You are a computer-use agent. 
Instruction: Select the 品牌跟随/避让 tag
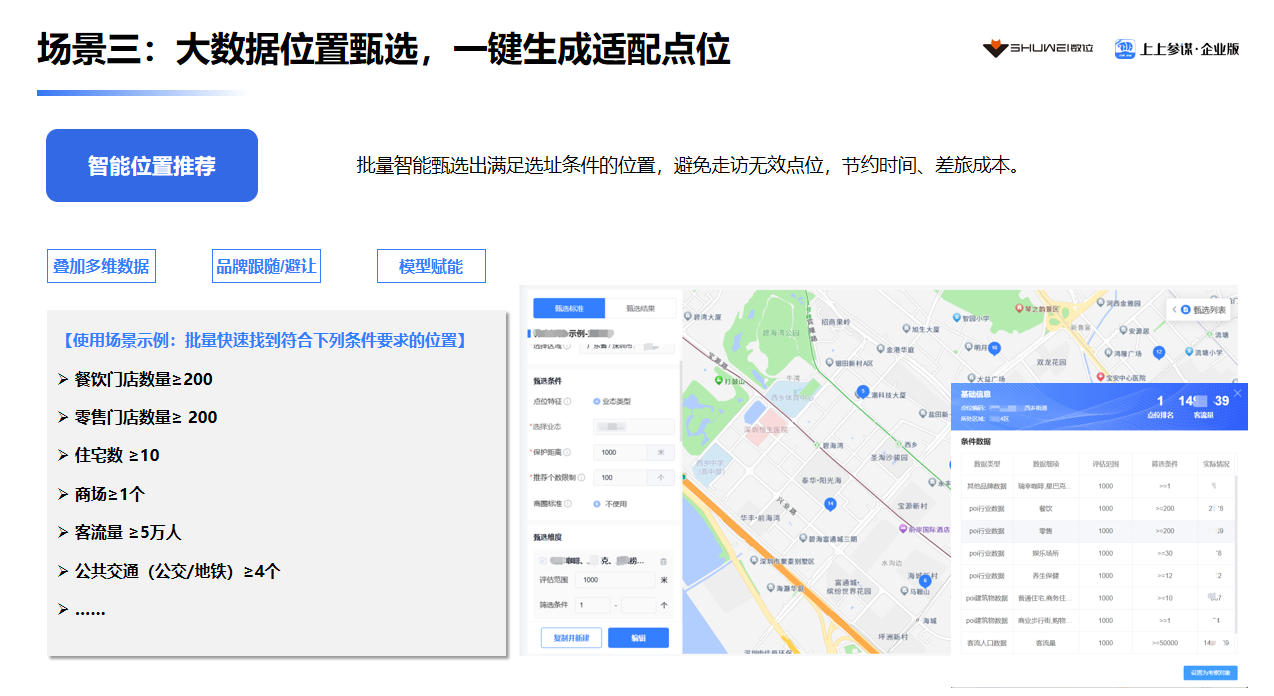266,266
